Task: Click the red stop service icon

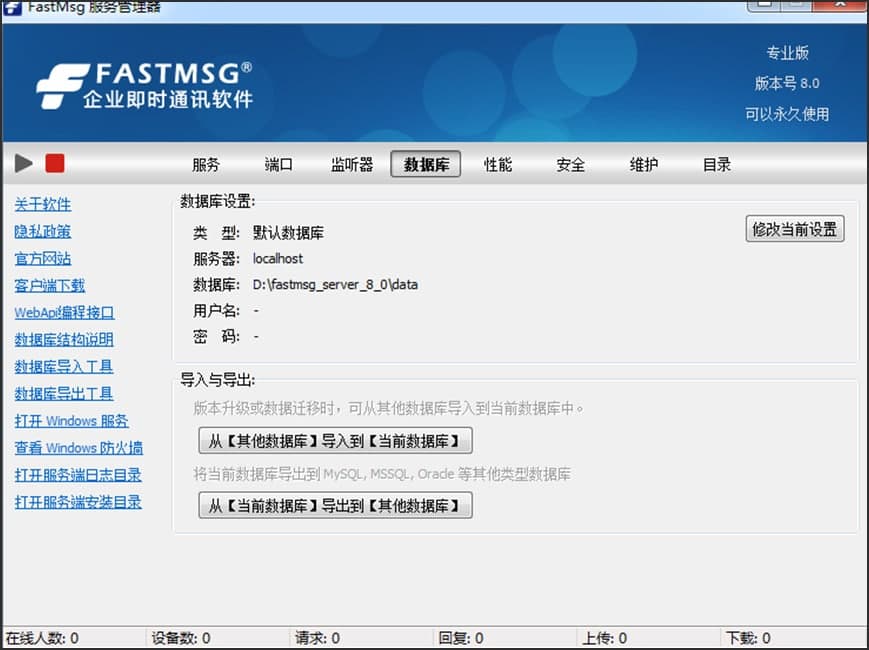Action: (54, 162)
